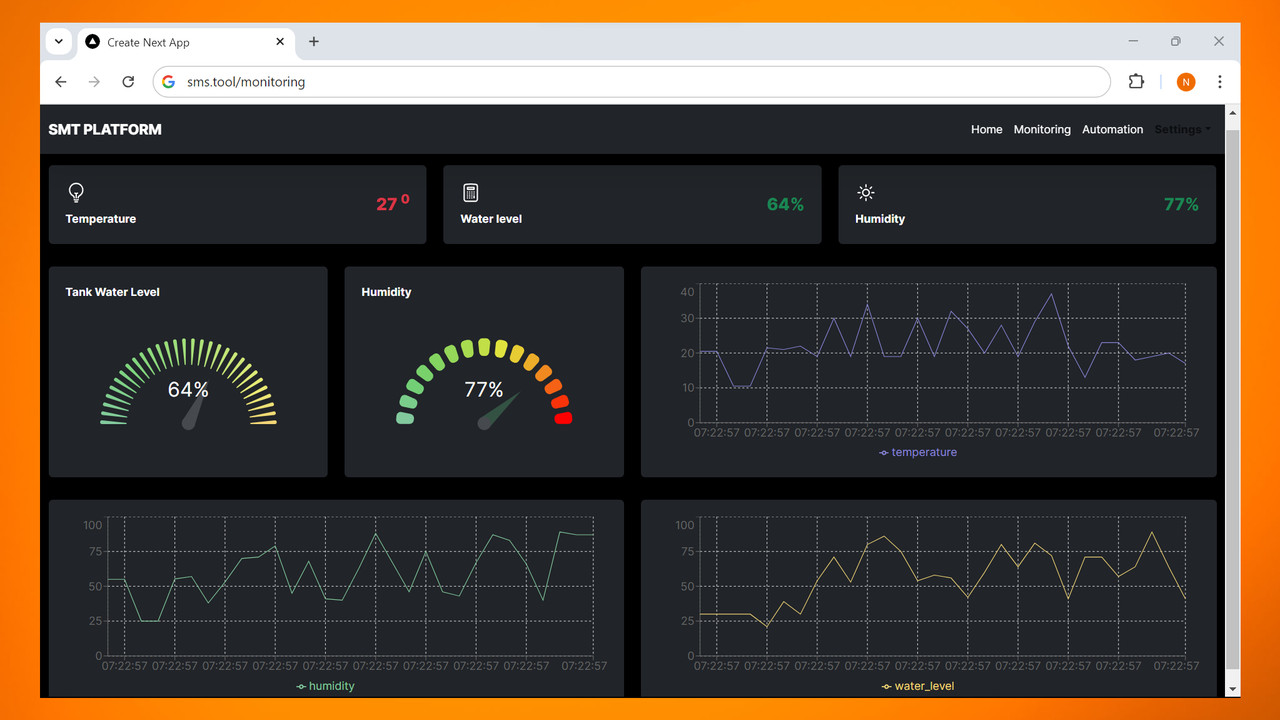Click the browser back arrow
The image size is (1280, 720).
(x=61, y=82)
